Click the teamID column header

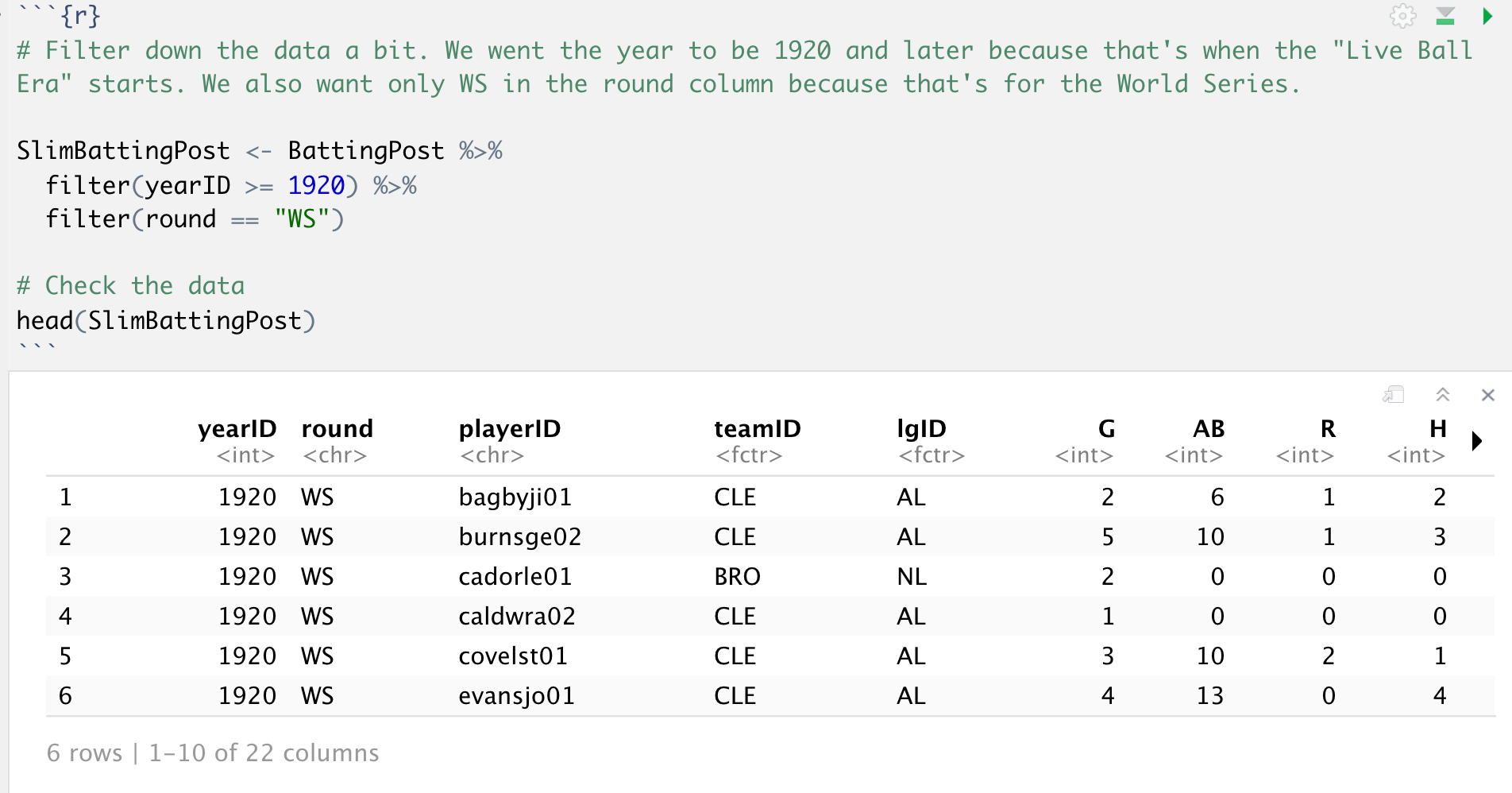tap(757, 429)
